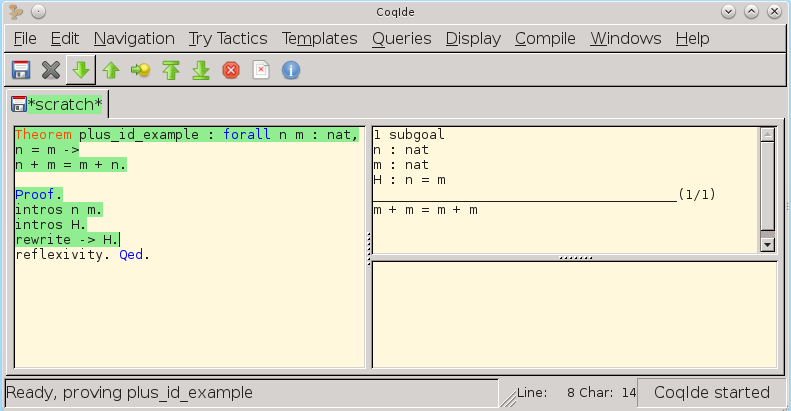Screen dimensions: 791x411
Task: Run to cursor with arrow-and-ball icon
Action: click(141, 70)
